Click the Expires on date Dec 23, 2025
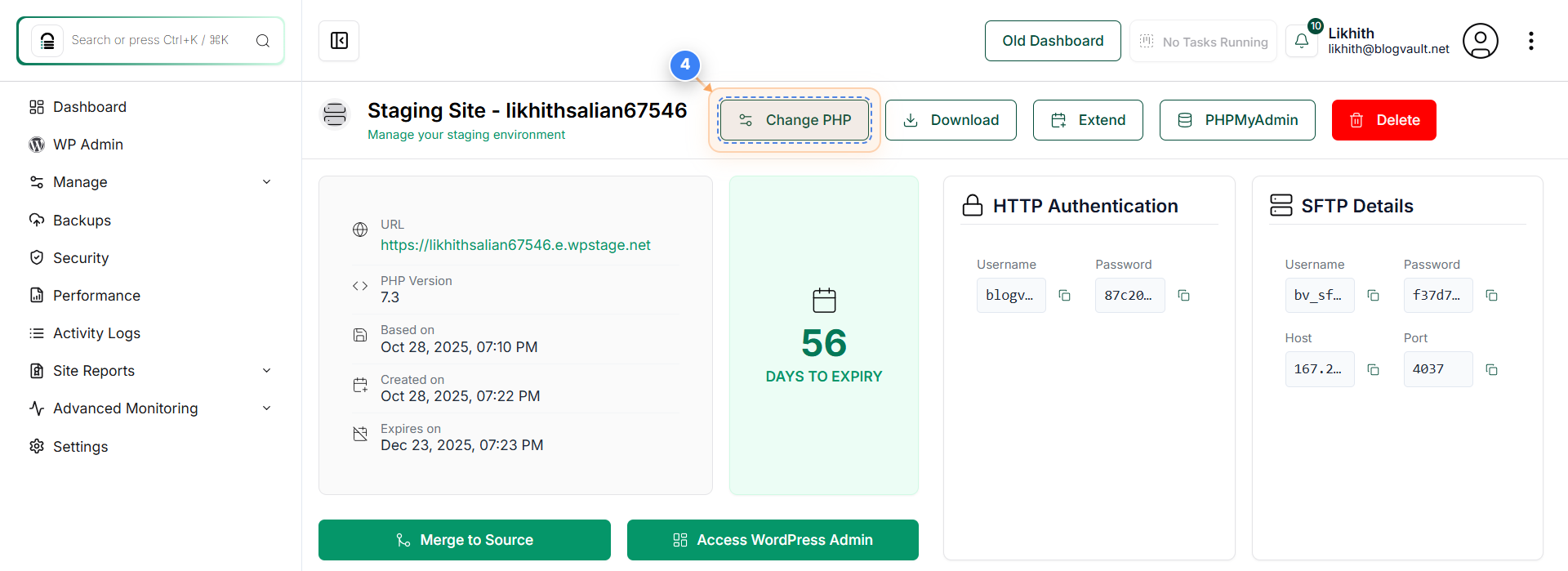This screenshot has width=1568, height=571. click(x=461, y=445)
